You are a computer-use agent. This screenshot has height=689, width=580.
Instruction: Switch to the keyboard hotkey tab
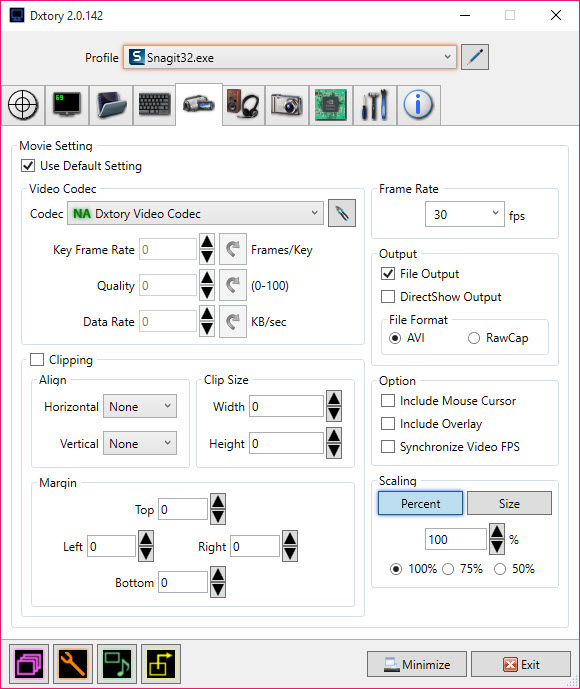(x=155, y=105)
